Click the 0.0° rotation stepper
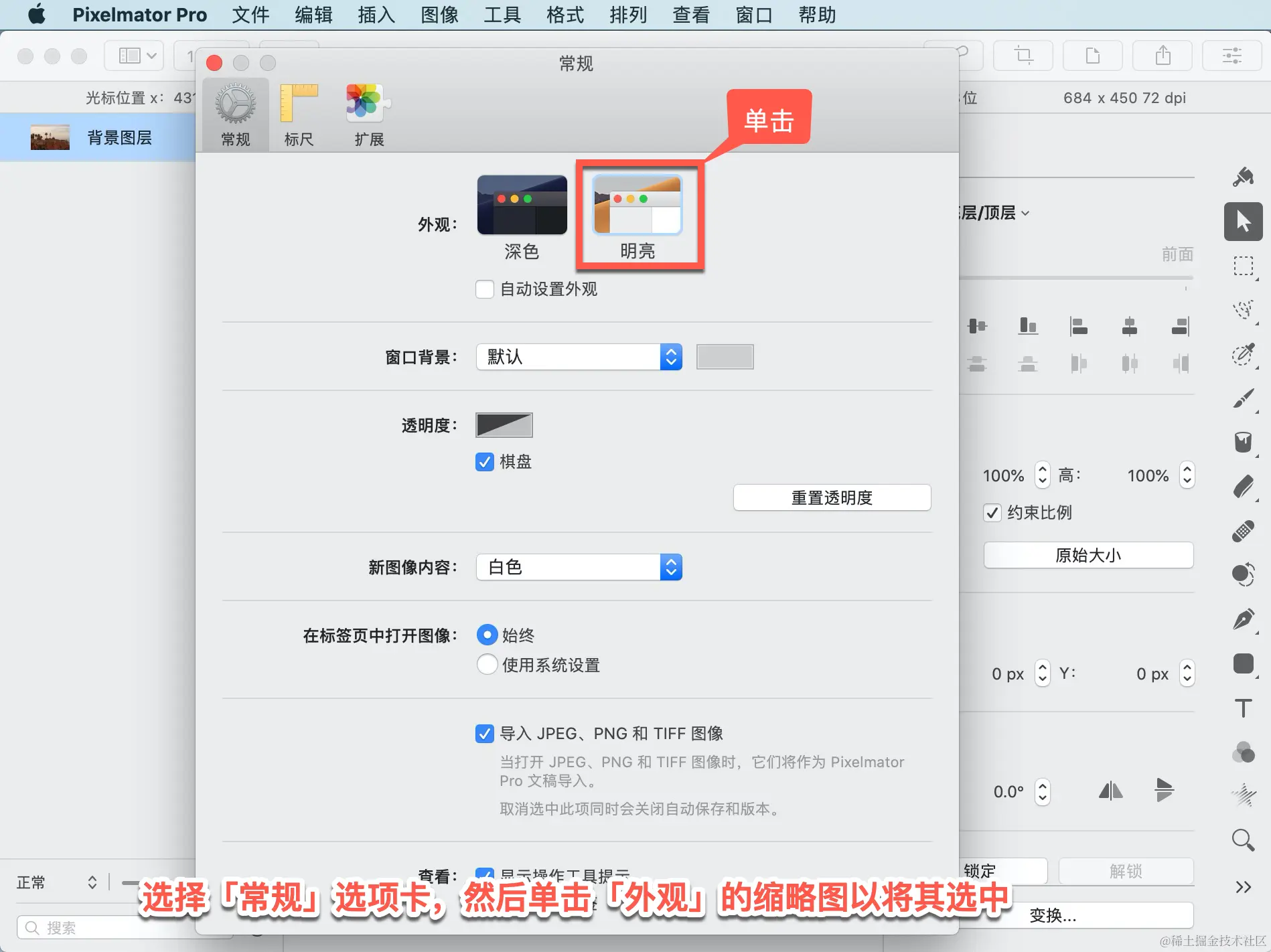Screen dimensions: 1271x952 click(1042, 792)
